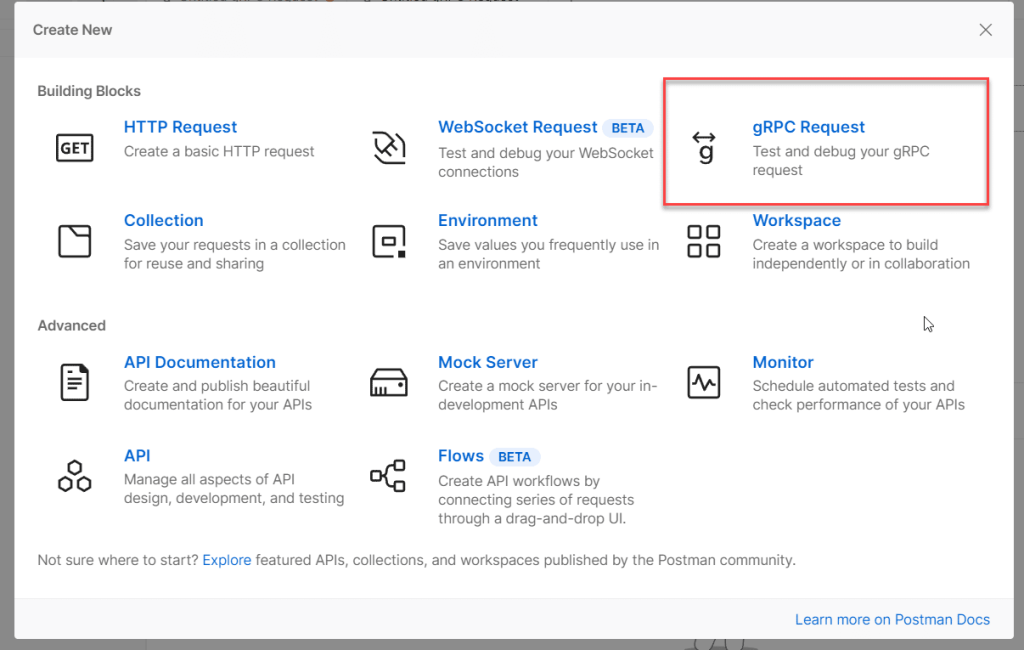Click 'Save your requests in a collection' description
Screen dimensions: 1024x650
pos(234,254)
